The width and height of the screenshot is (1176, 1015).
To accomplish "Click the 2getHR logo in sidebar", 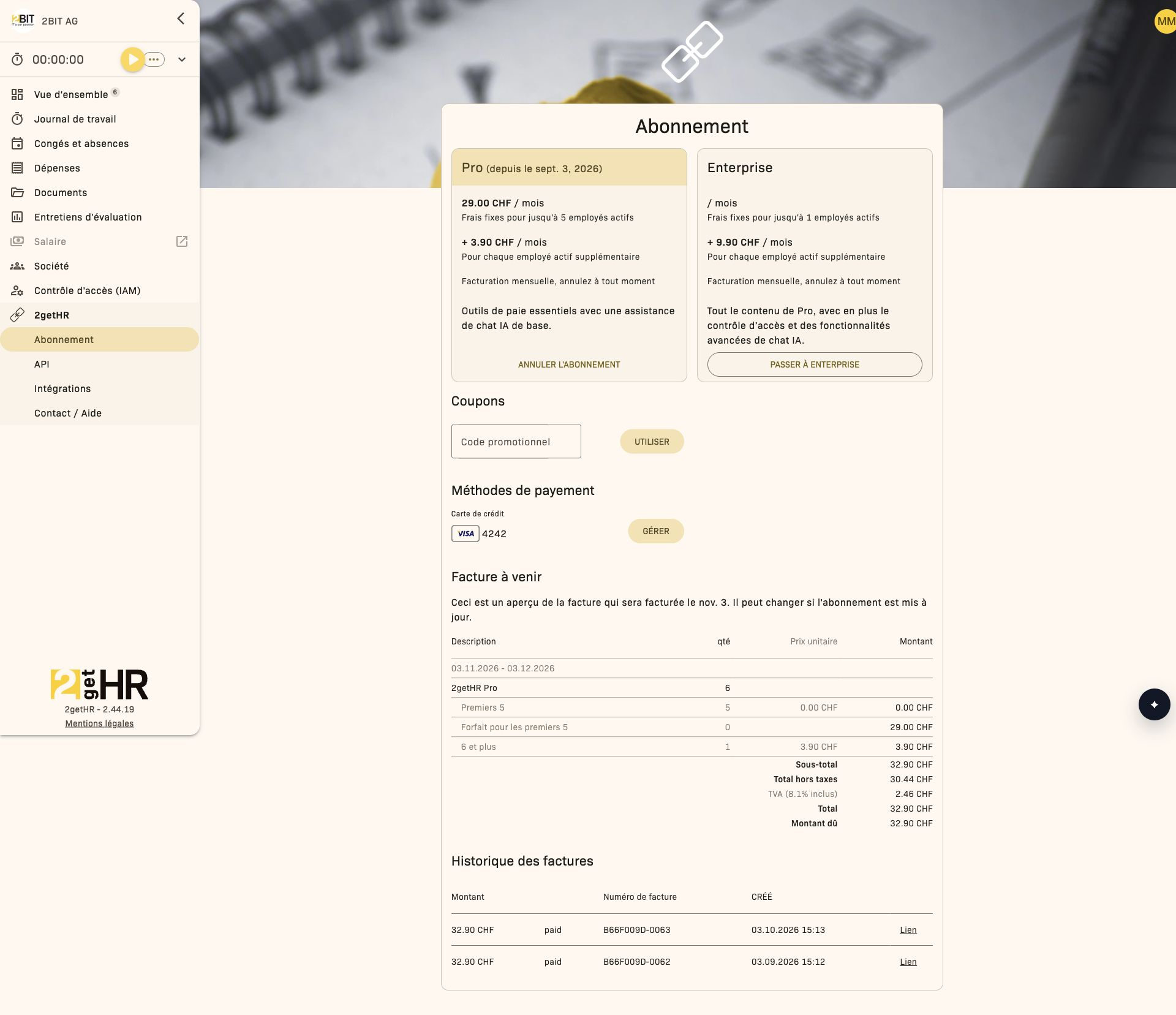I will tap(99, 684).
